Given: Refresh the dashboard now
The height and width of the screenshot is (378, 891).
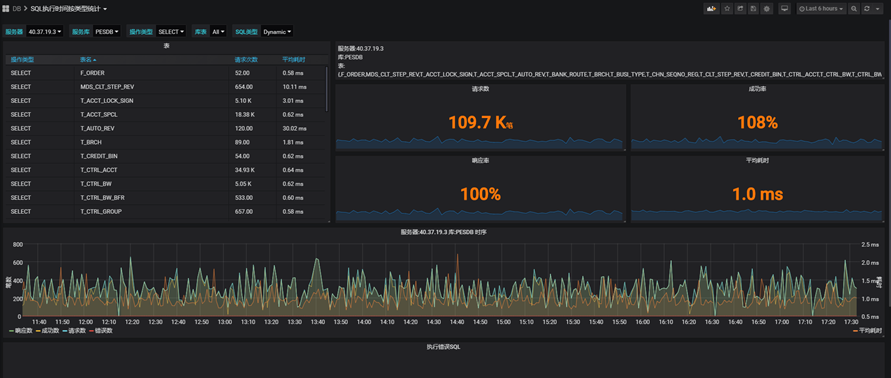Looking at the screenshot, I should [867, 9].
